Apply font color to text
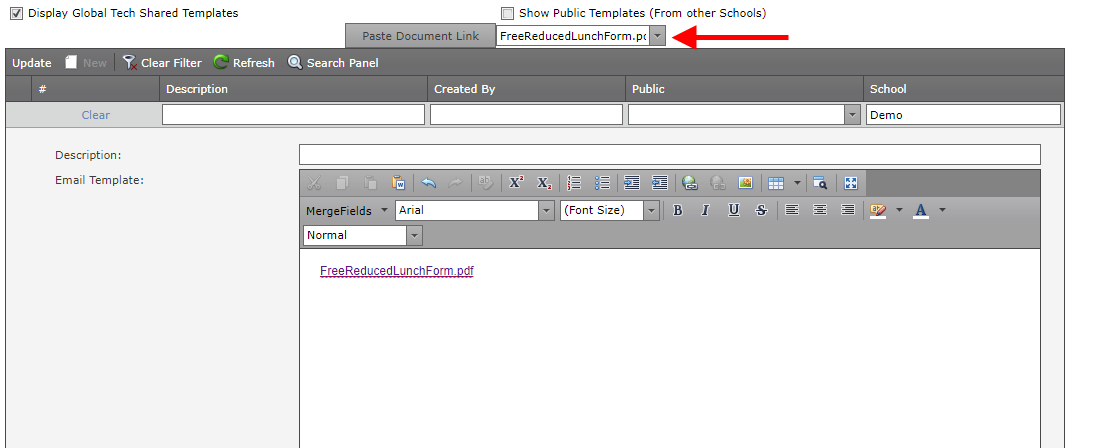The width and height of the screenshot is (1101, 448). tap(921, 210)
